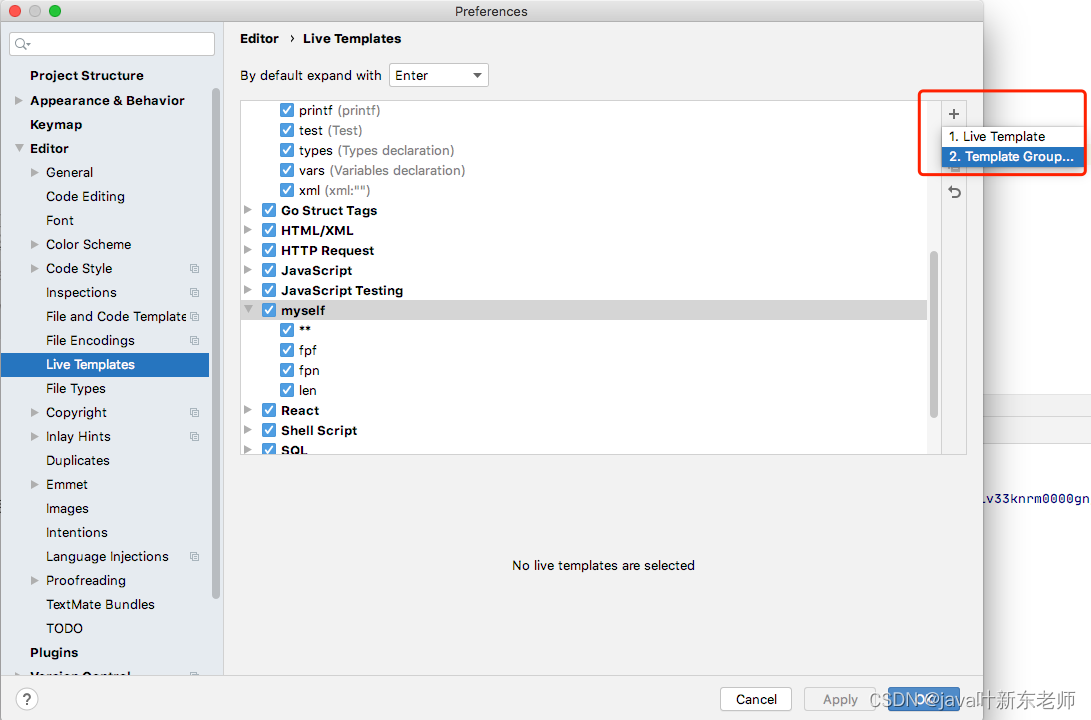
Task: Click project-level icon beside Code Style
Action: 195,269
